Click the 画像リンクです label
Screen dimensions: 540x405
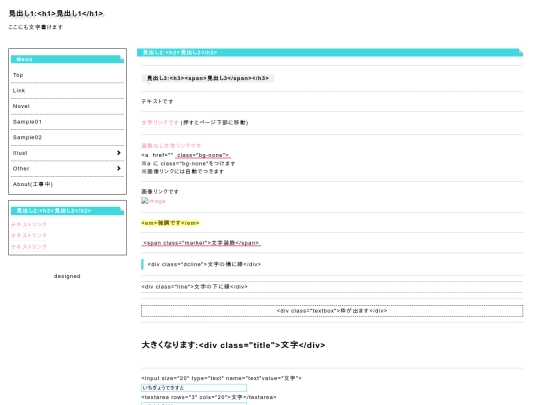(160, 192)
